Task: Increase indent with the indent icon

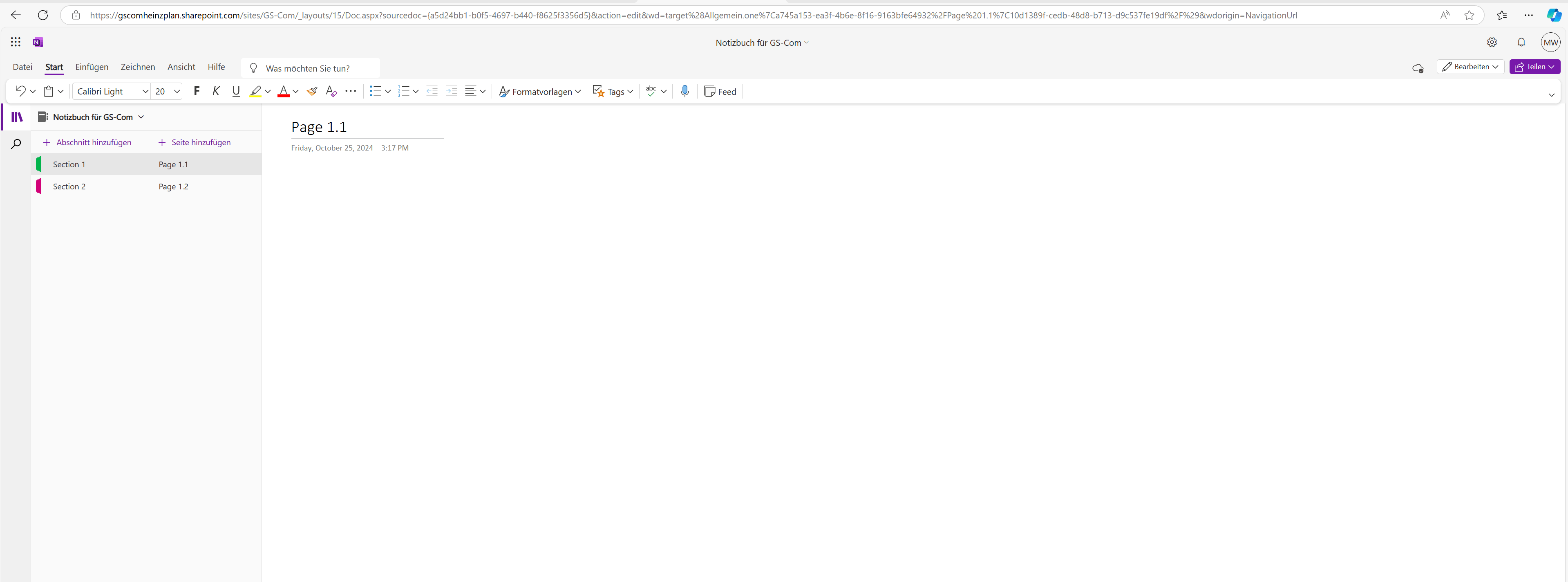Action: (451, 92)
